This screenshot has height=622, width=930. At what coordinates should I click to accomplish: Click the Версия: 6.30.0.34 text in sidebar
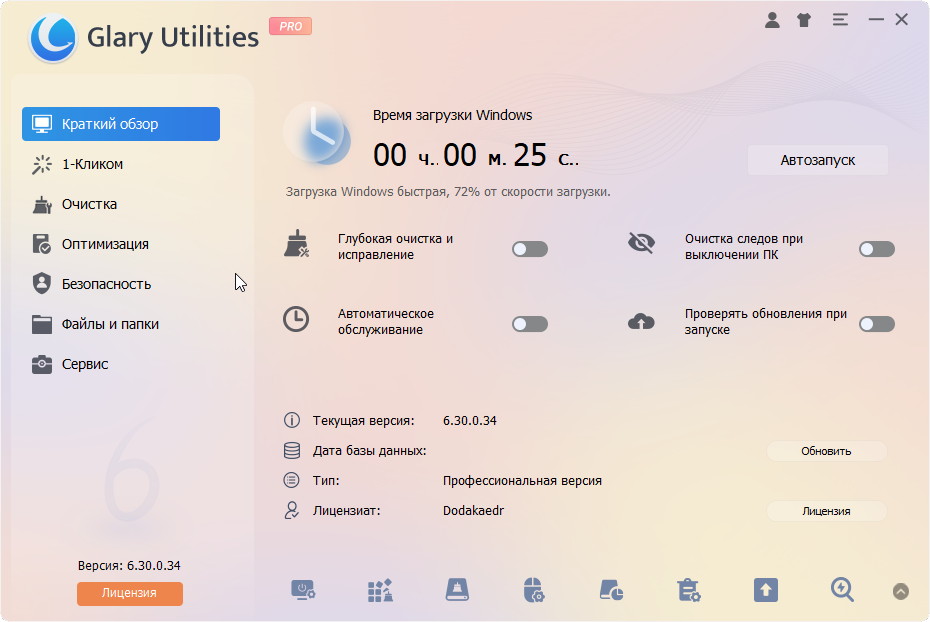coord(129,566)
